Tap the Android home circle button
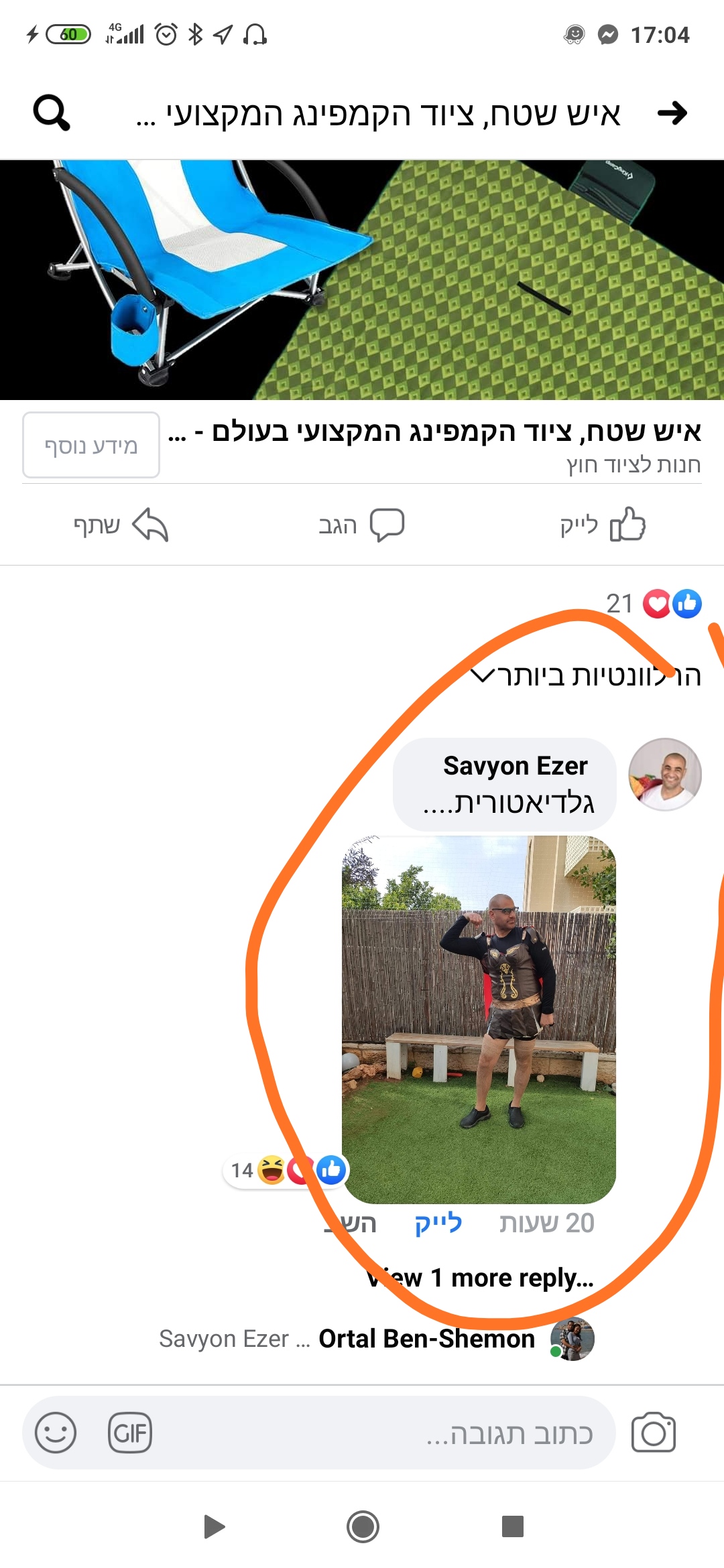 tap(363, 1527)
